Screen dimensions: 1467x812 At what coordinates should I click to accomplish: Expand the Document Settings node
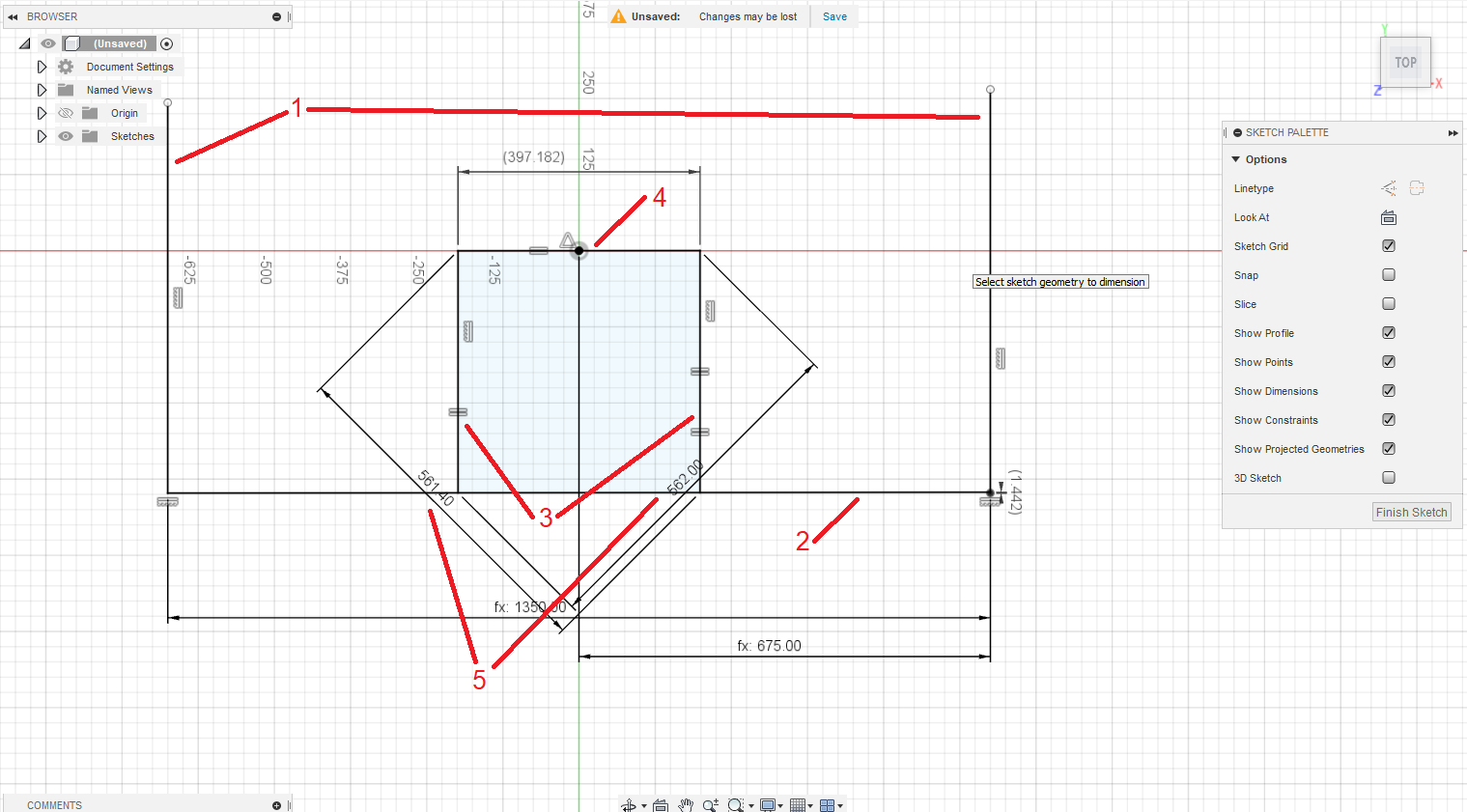pyautogui.click(x=42, y=67)
